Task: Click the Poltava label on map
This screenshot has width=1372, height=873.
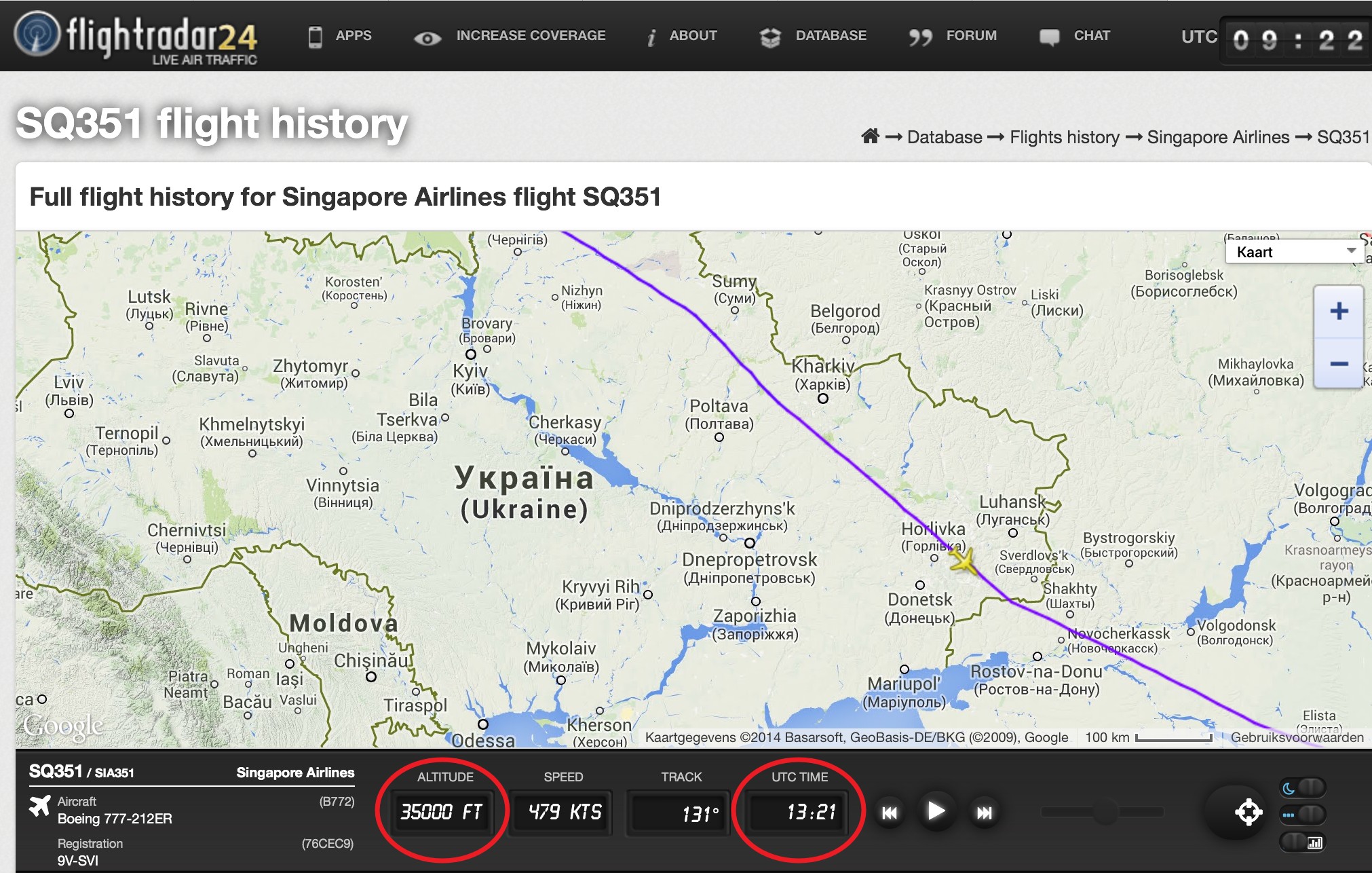Action: (719, 415)
